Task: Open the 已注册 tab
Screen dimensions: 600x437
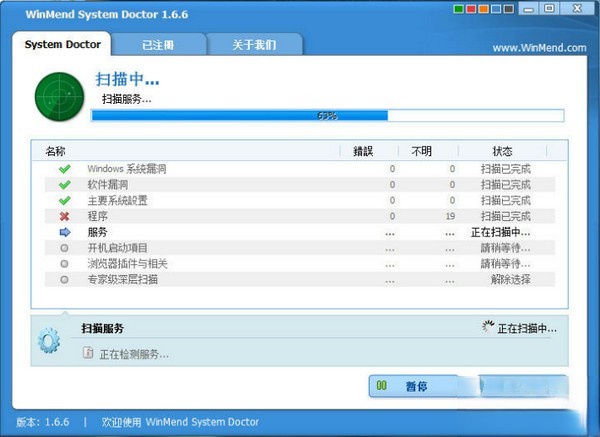Action: 158,45
